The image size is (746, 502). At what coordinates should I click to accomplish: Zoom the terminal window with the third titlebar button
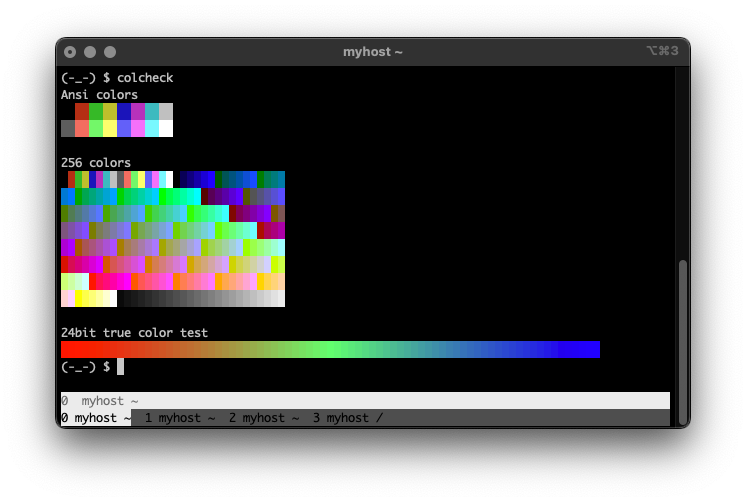point(110,52)
